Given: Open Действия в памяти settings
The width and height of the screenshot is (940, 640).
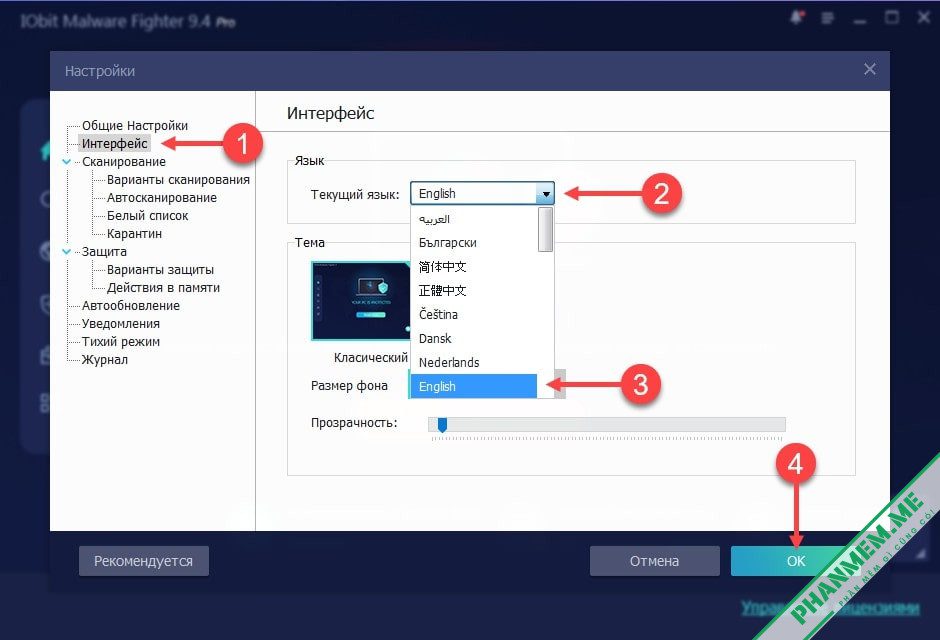Looking at the screenshot, I should pos(163,288).
